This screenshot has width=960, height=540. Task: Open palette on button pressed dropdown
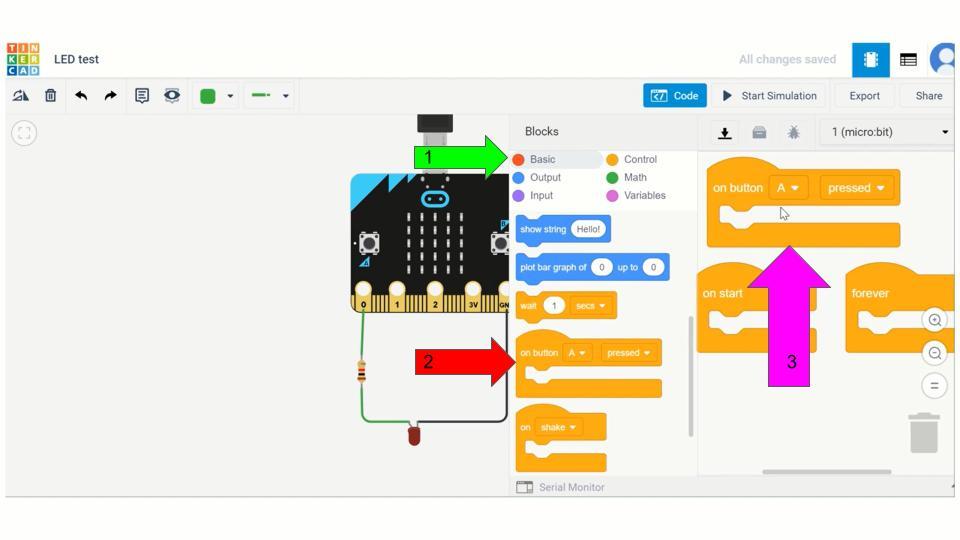point(628,353)
